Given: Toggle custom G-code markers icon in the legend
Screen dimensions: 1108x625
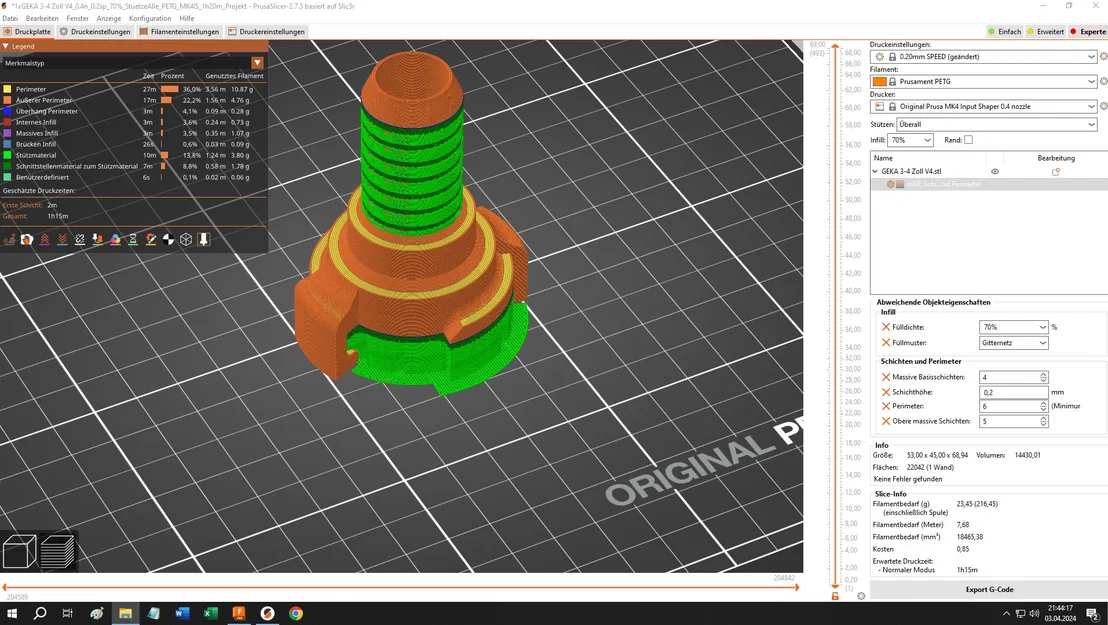Looking at the screenshot, I should (151, 240).
